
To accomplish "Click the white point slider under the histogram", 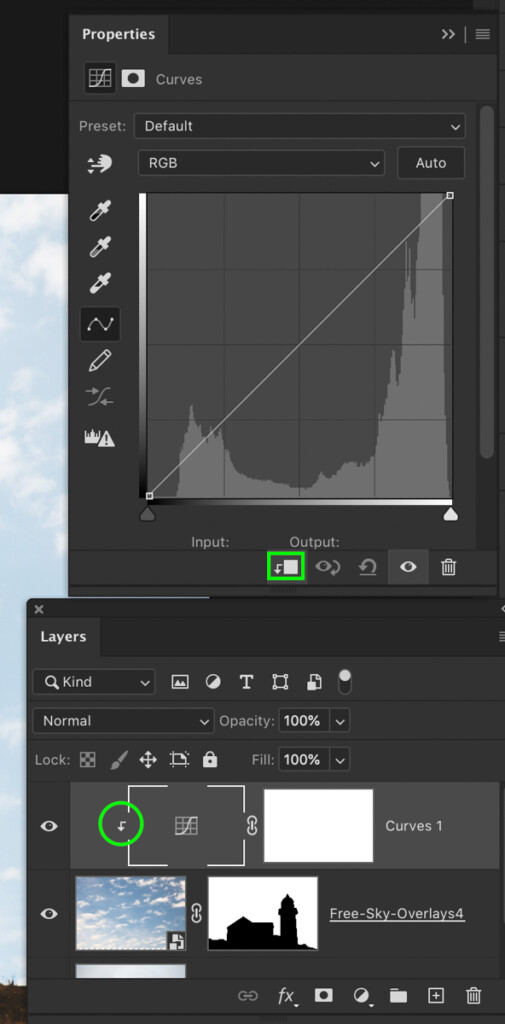I will click(450, 515).
